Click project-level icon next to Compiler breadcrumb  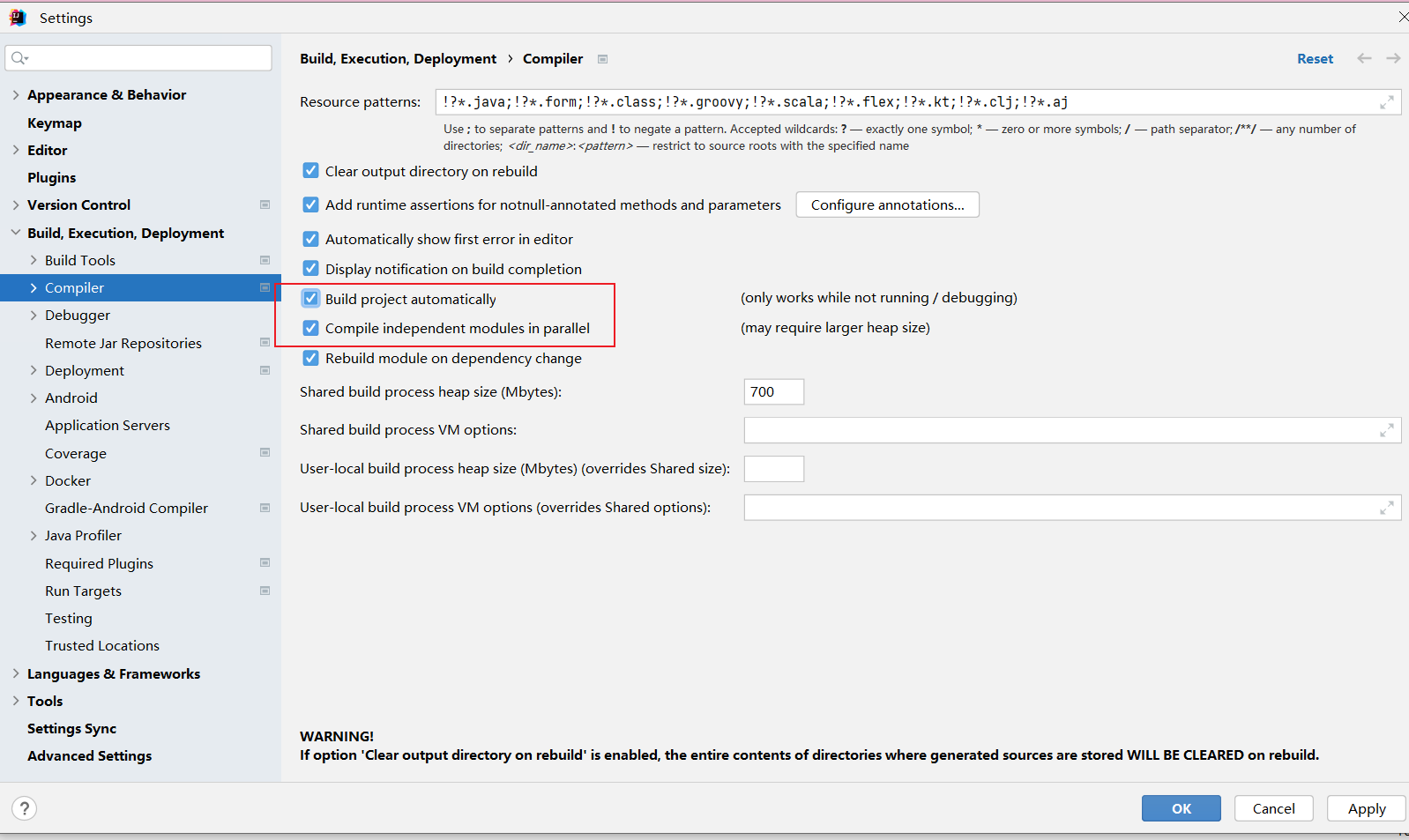pyautogui.click(x=603, y=59)
